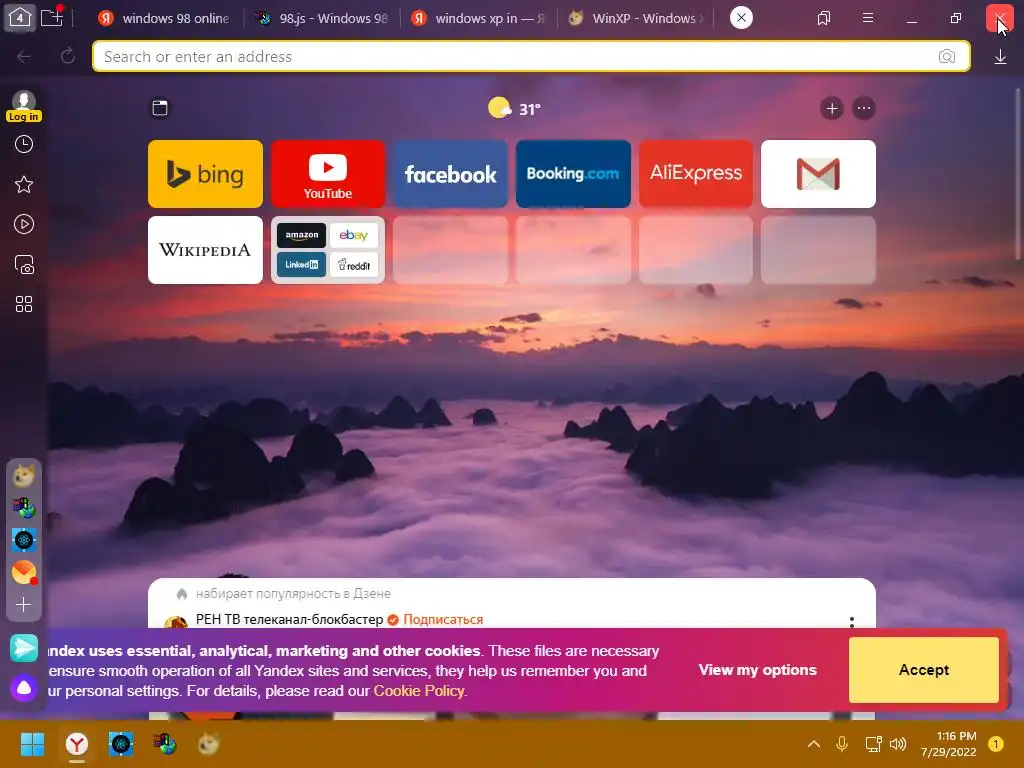1024x768 pixels.
Task: Open the YouTube tile
Action: coord(328,174)
